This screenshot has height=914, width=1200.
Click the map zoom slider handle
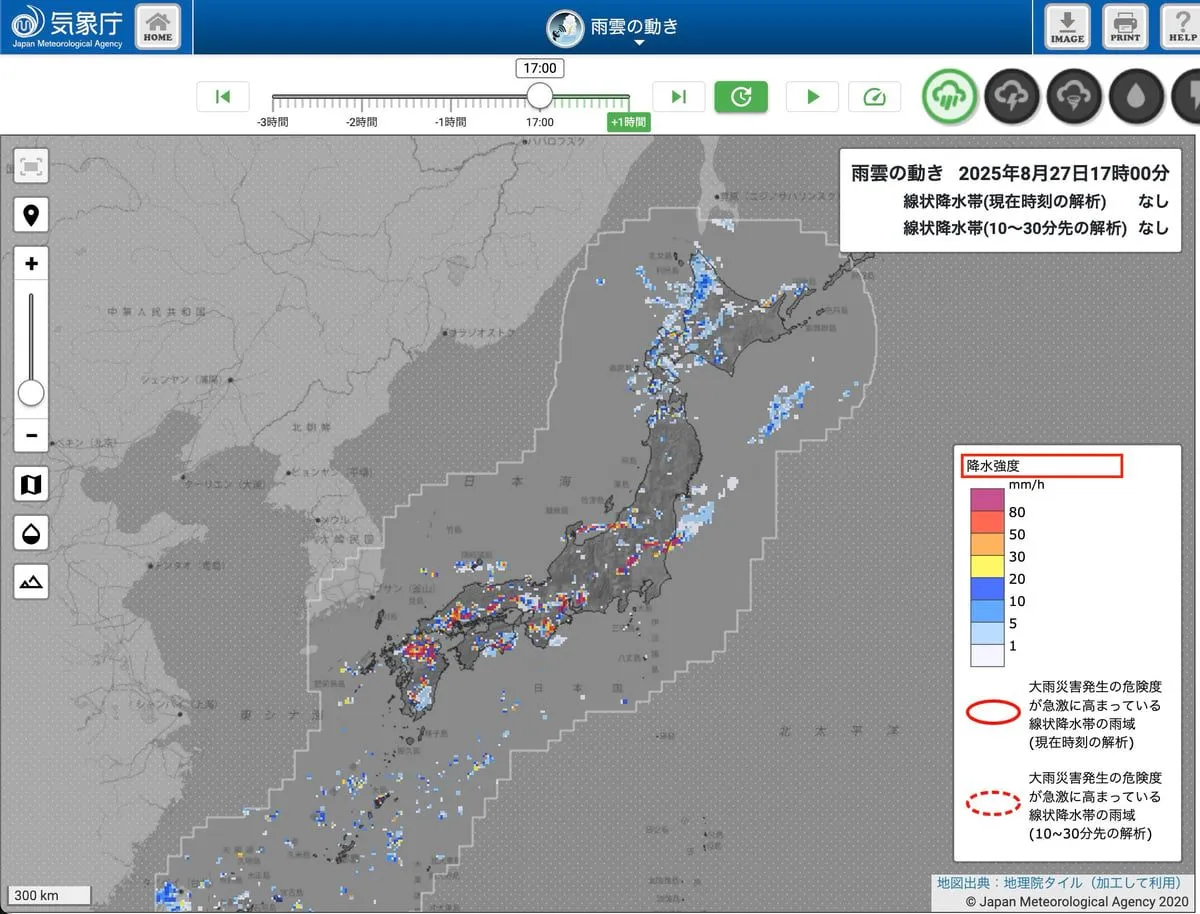31,392
